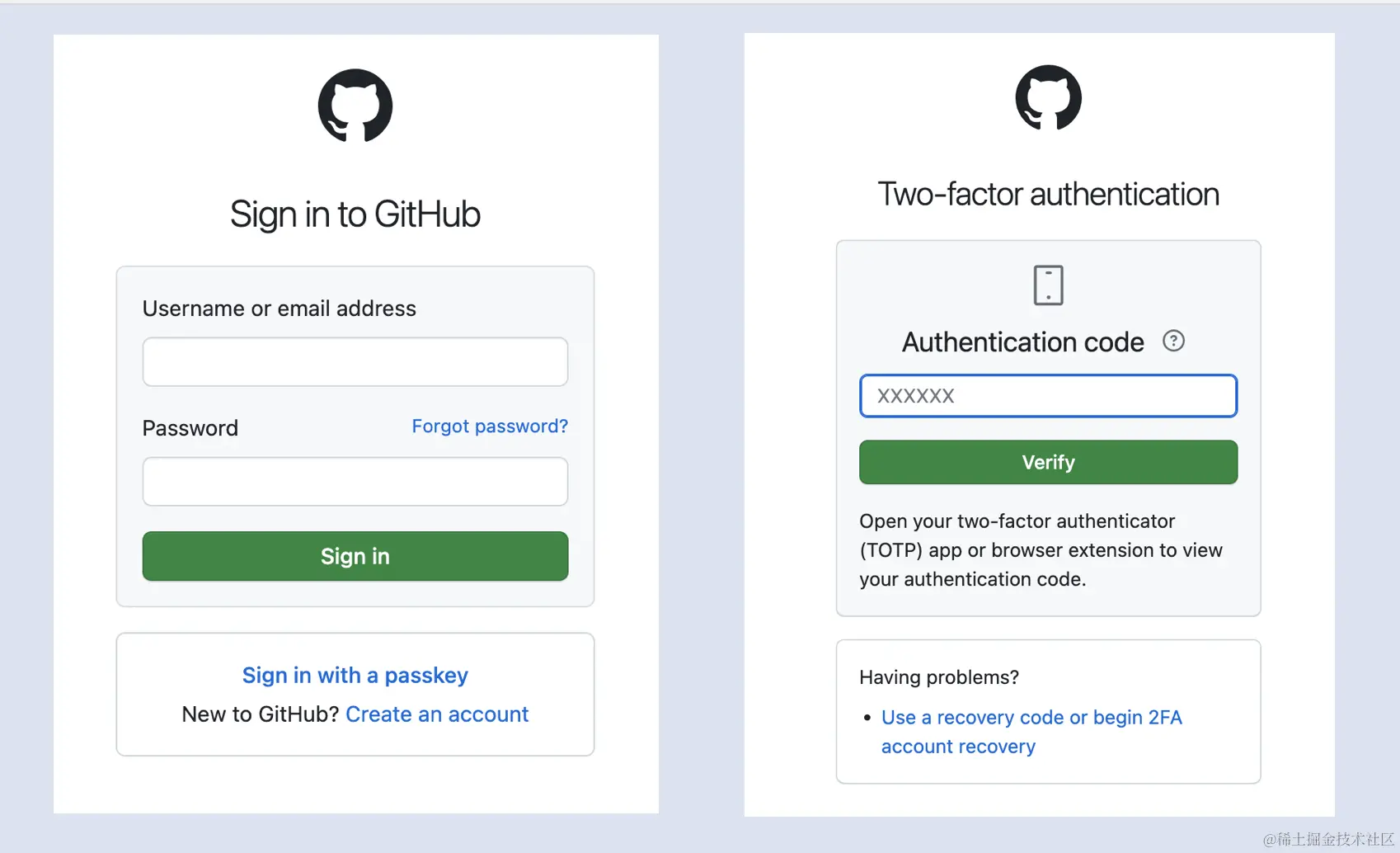Screen dimensions: 1400x853
Task: Click the Sign in to GitHub heading
Action: 355,214
